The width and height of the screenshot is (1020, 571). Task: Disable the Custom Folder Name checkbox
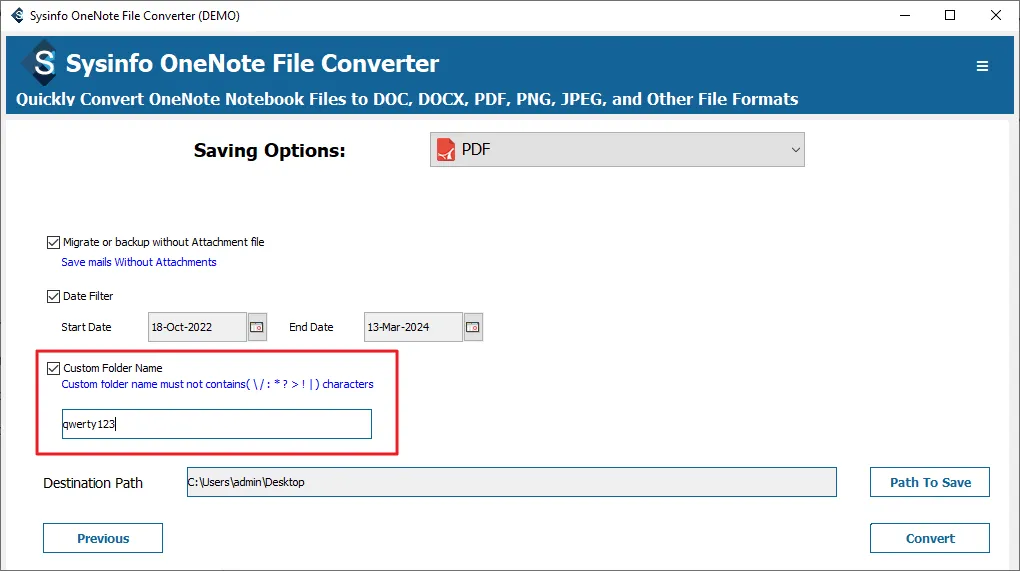pyautogui.click(x=53, y=369)
